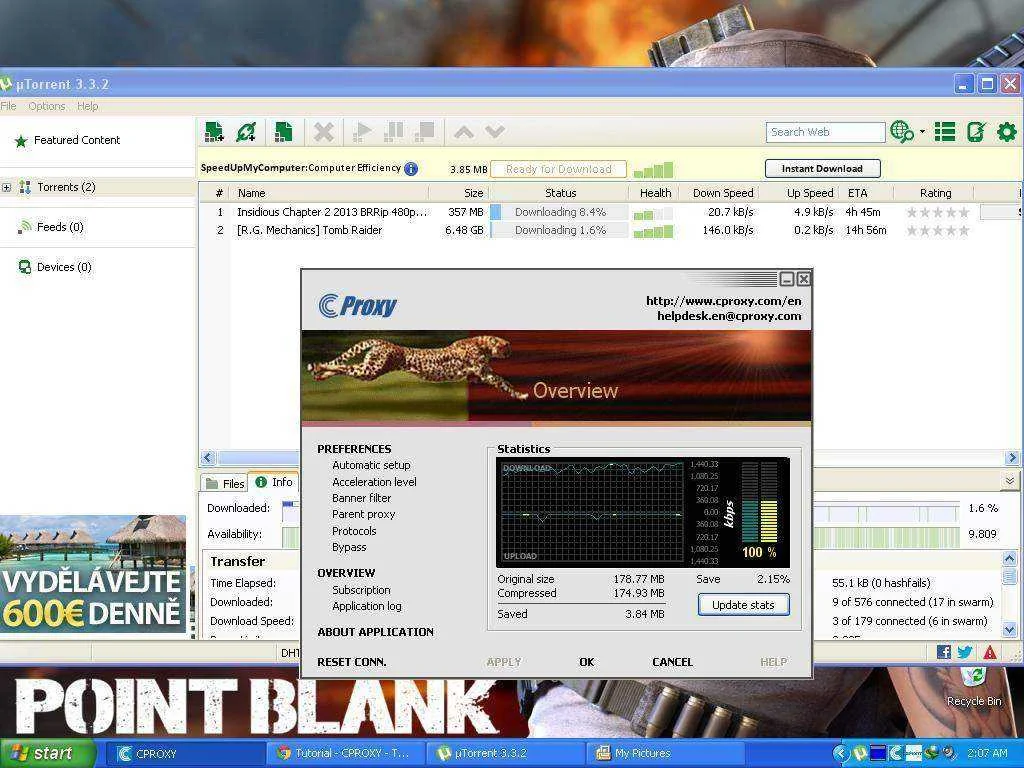The width and height of the screenshot is (1024, 768).
Task: Click the red warning status bar icon
Action: (990, 652)
